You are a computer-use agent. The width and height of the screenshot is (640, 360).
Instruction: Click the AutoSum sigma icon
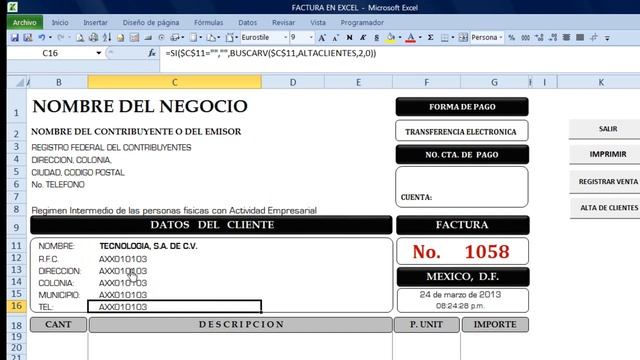click(430, 38)
